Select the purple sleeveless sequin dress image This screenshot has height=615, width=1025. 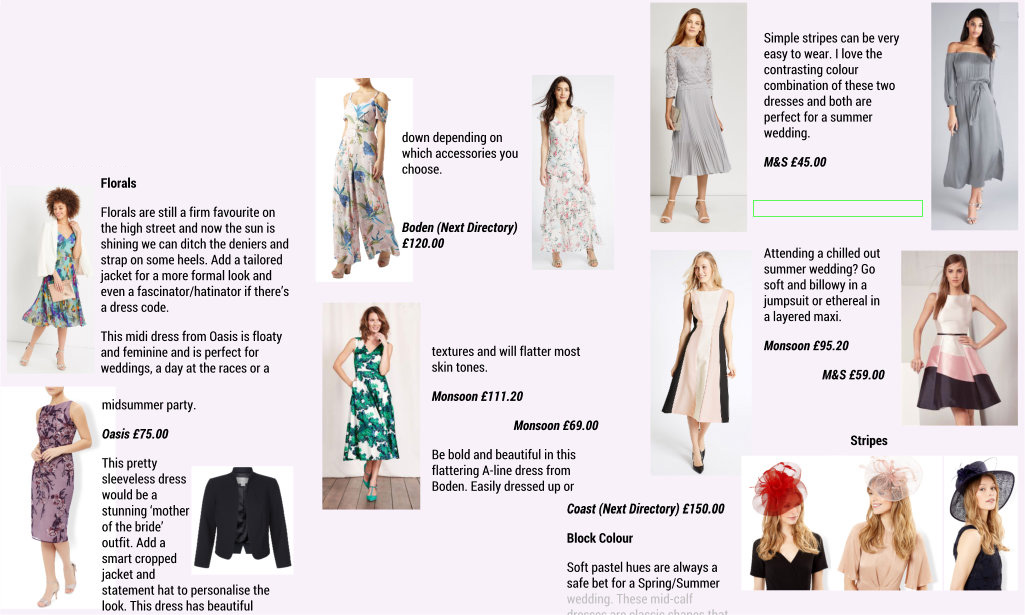point(50,497)
